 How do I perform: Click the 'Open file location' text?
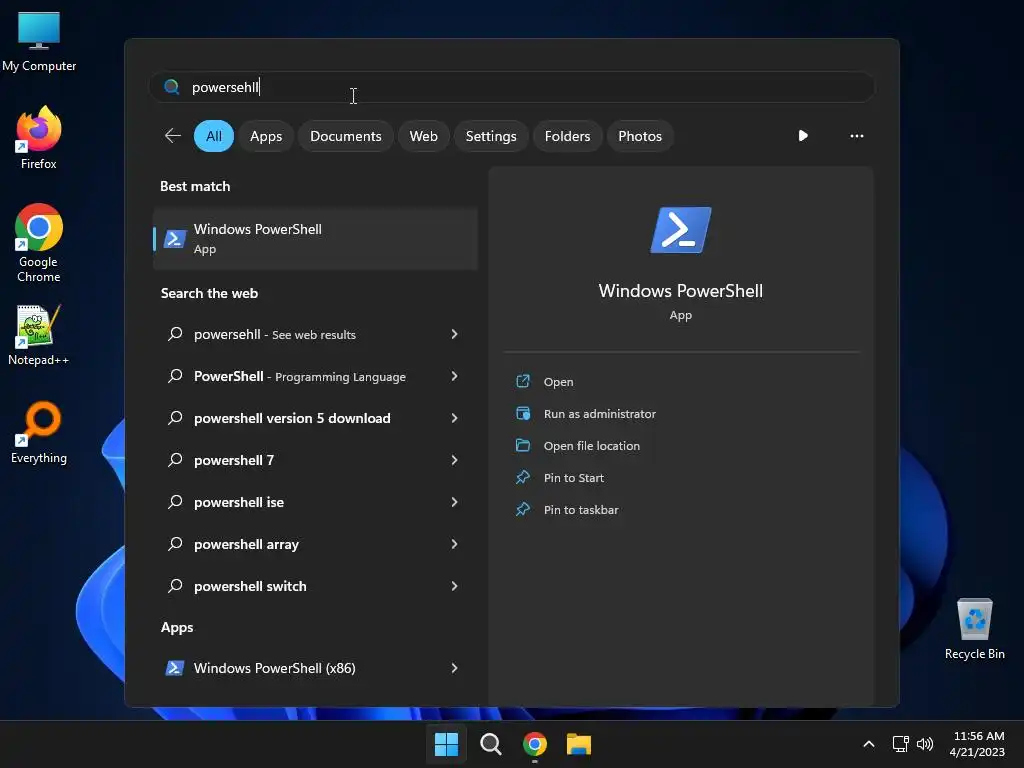point(592,446)
